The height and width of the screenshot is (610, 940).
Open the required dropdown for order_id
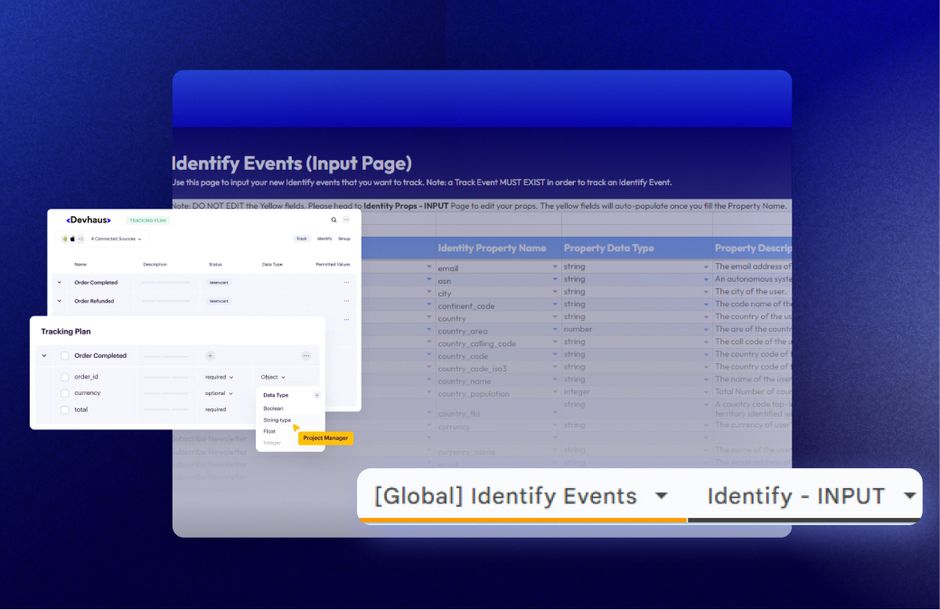(x=219, y=377)
